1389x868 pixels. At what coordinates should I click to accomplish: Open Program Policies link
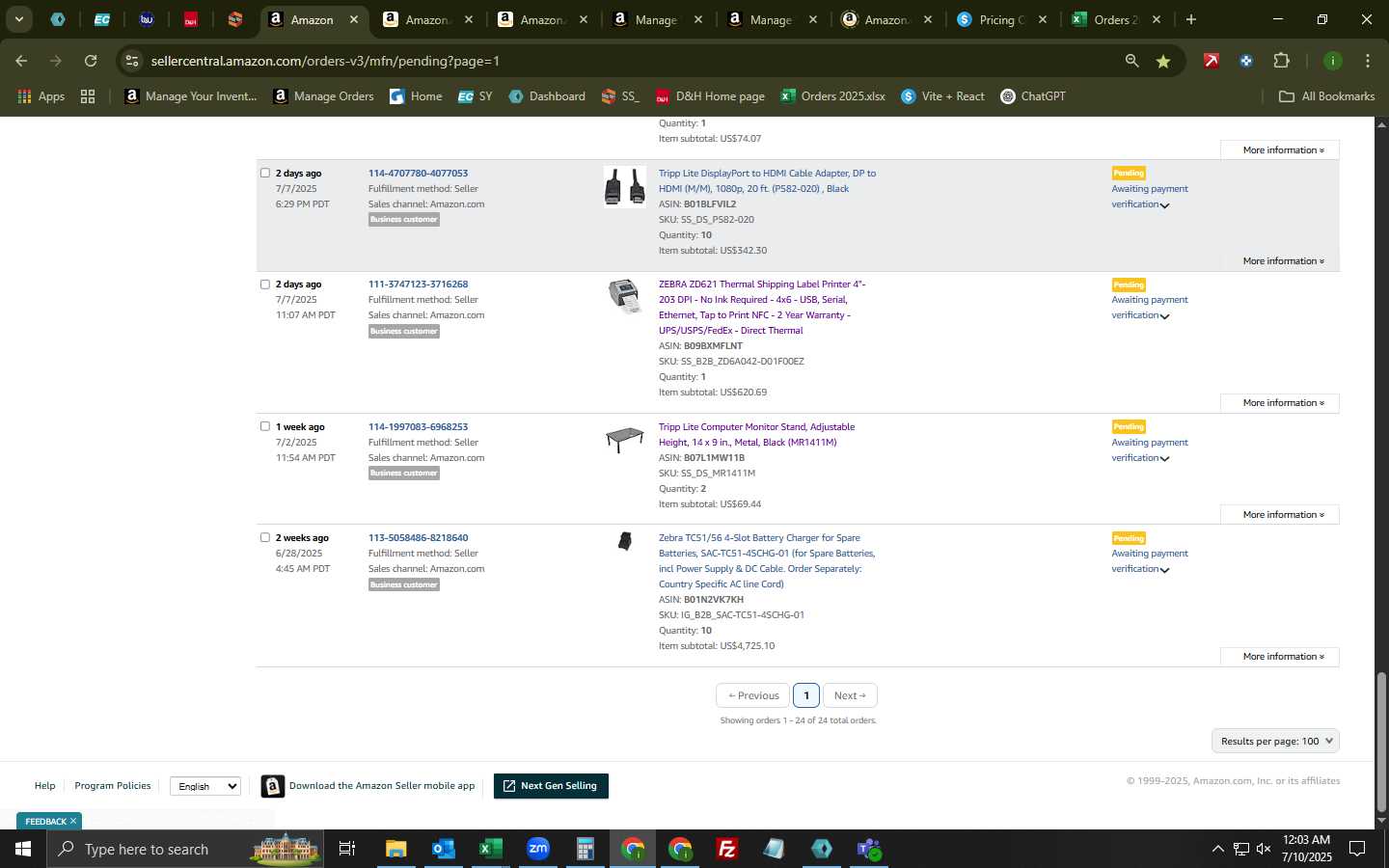point(113,786)
